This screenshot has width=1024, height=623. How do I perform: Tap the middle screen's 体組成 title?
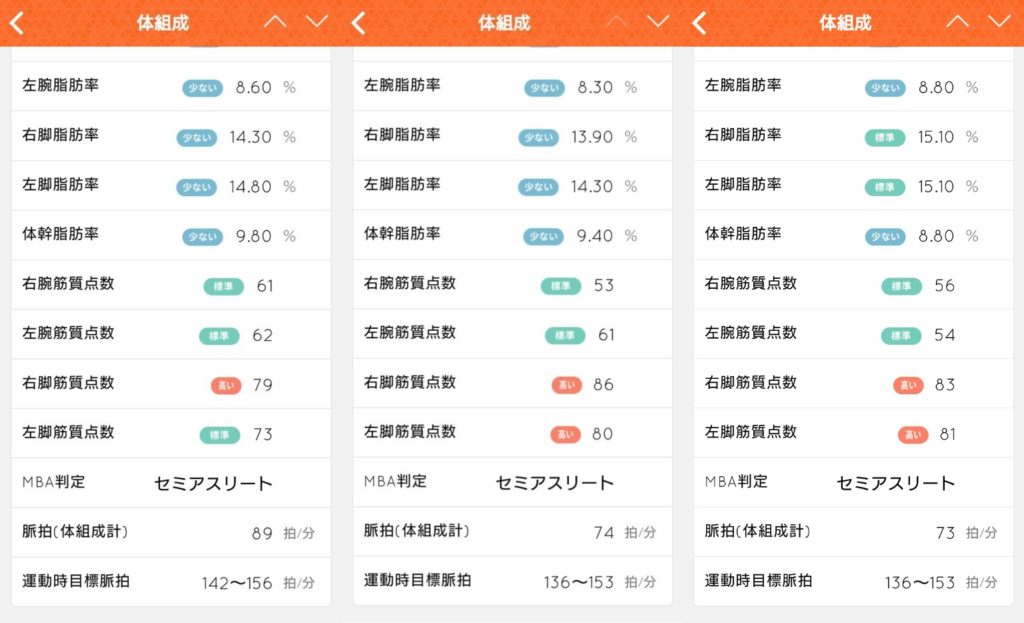(504, 24)
